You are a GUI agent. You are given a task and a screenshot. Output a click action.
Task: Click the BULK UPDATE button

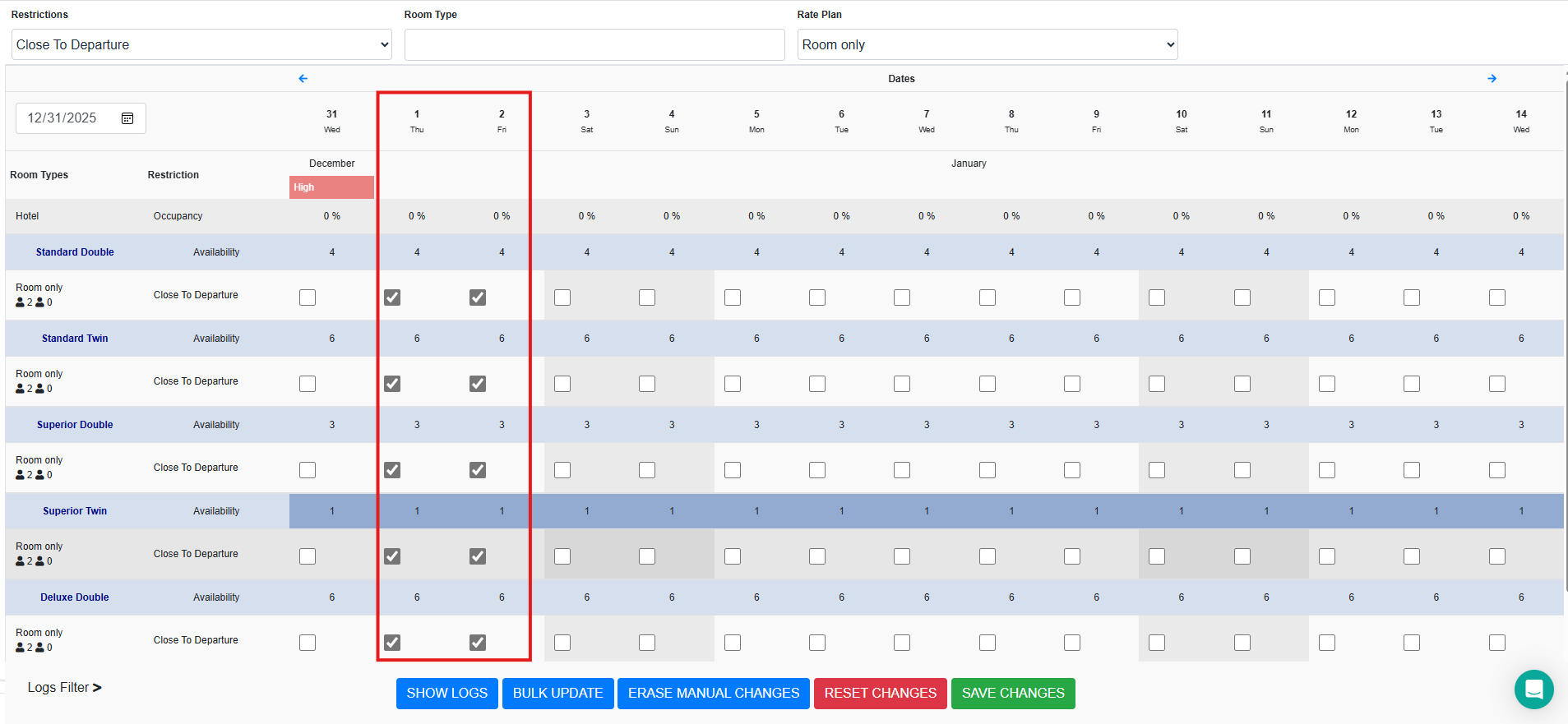tap(557, 693)
